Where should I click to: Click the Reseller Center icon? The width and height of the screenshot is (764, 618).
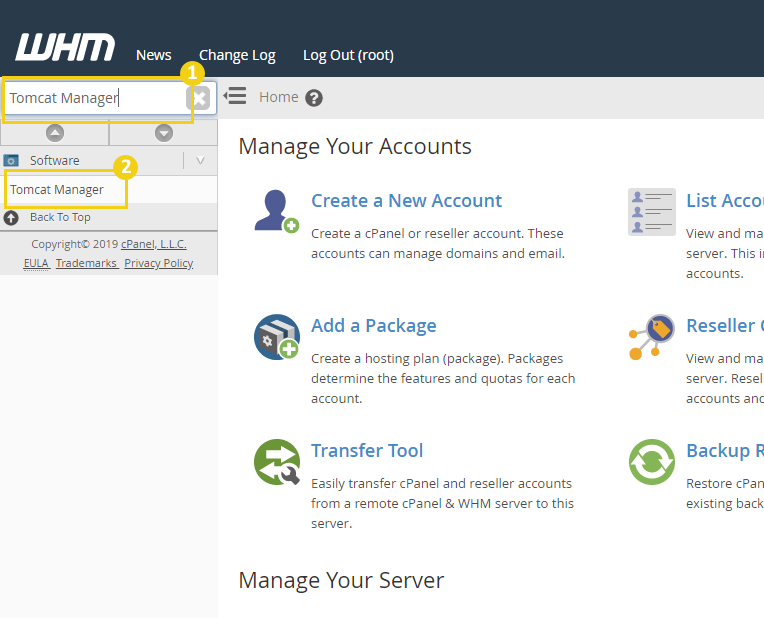click(651, 337)
